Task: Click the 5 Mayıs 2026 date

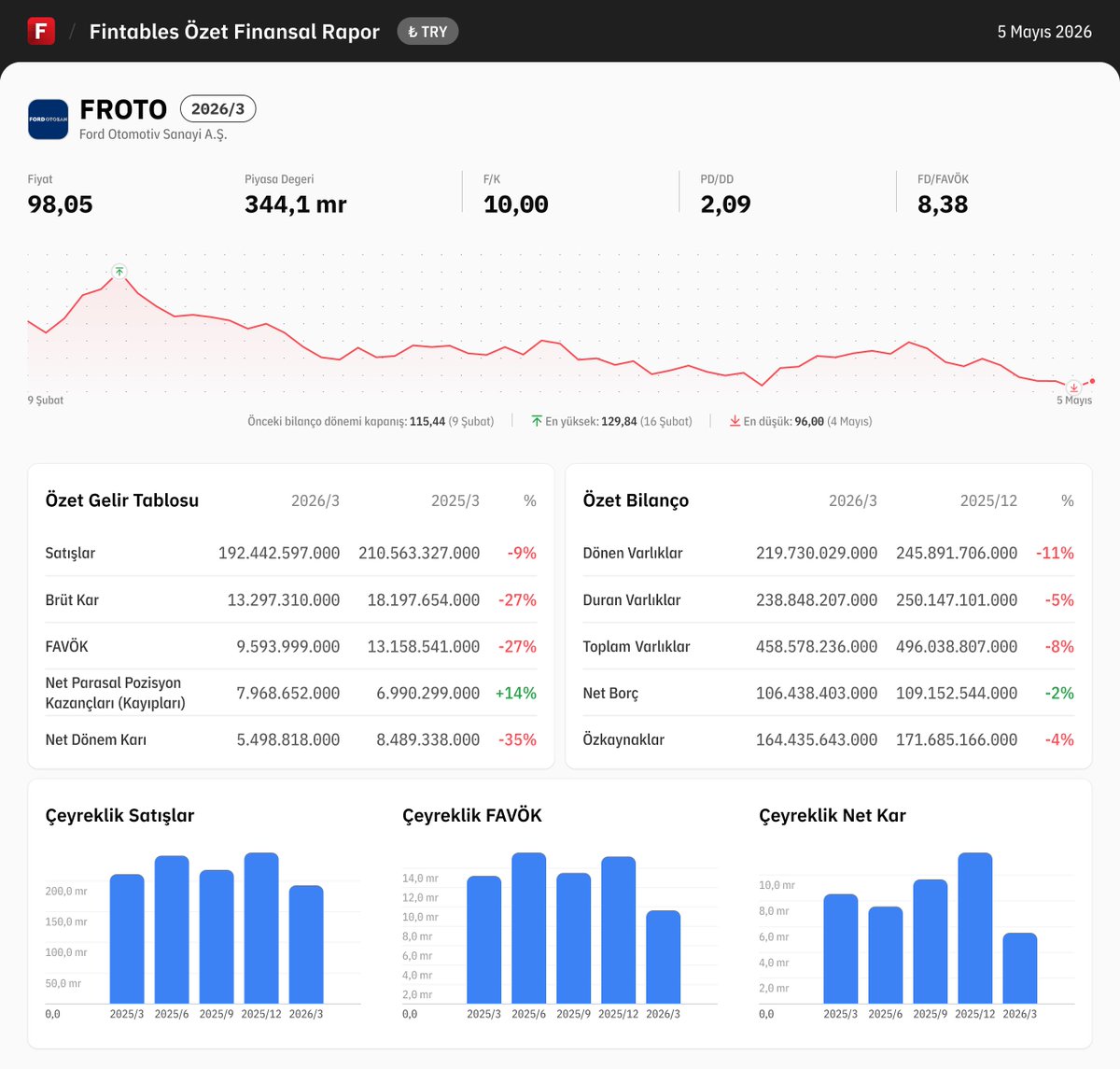Action: pyautogui.click(x=1044, y=32)
